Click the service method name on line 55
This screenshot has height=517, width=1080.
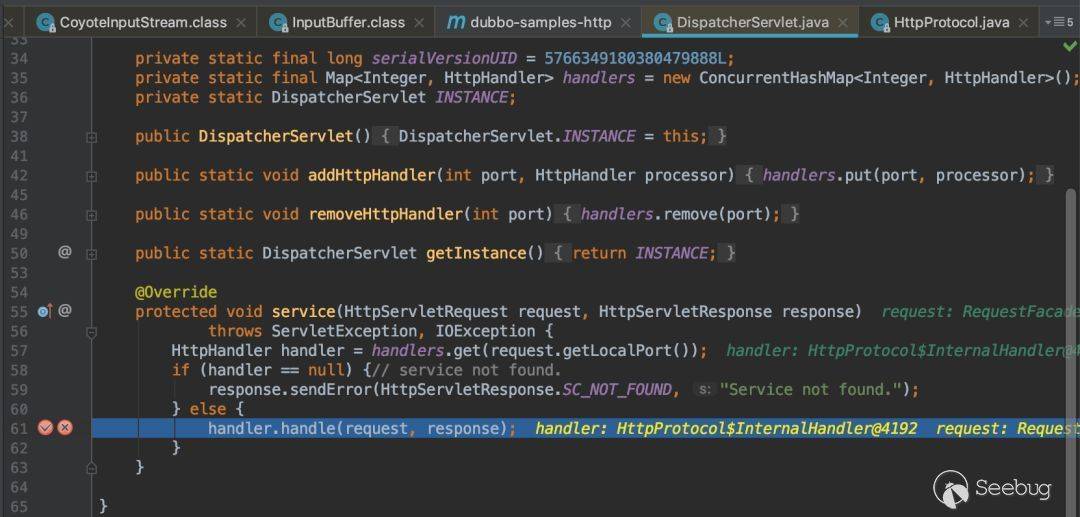(303, 312)
